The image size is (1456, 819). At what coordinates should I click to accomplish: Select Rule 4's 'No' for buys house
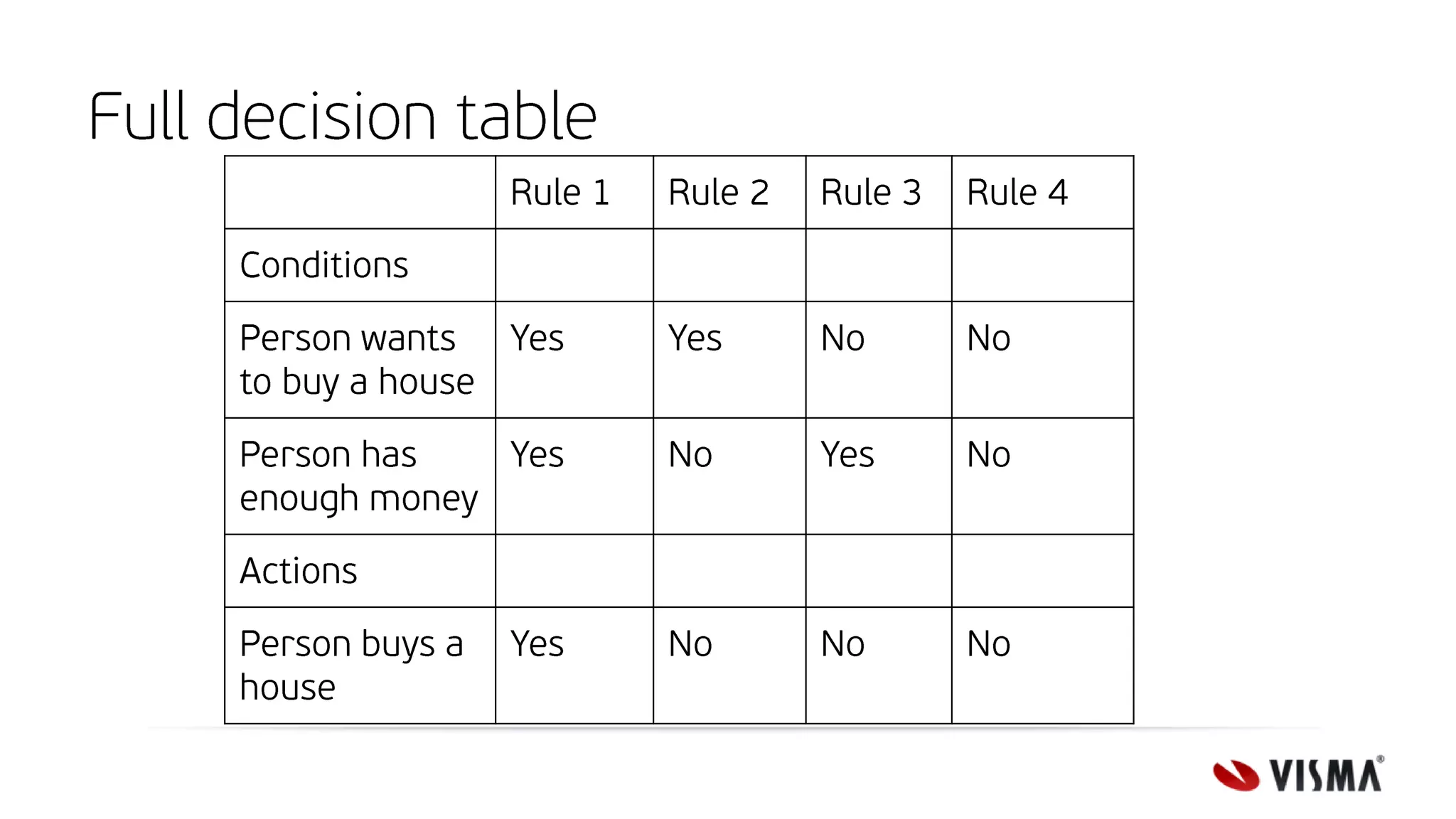(x=988, y=644)
